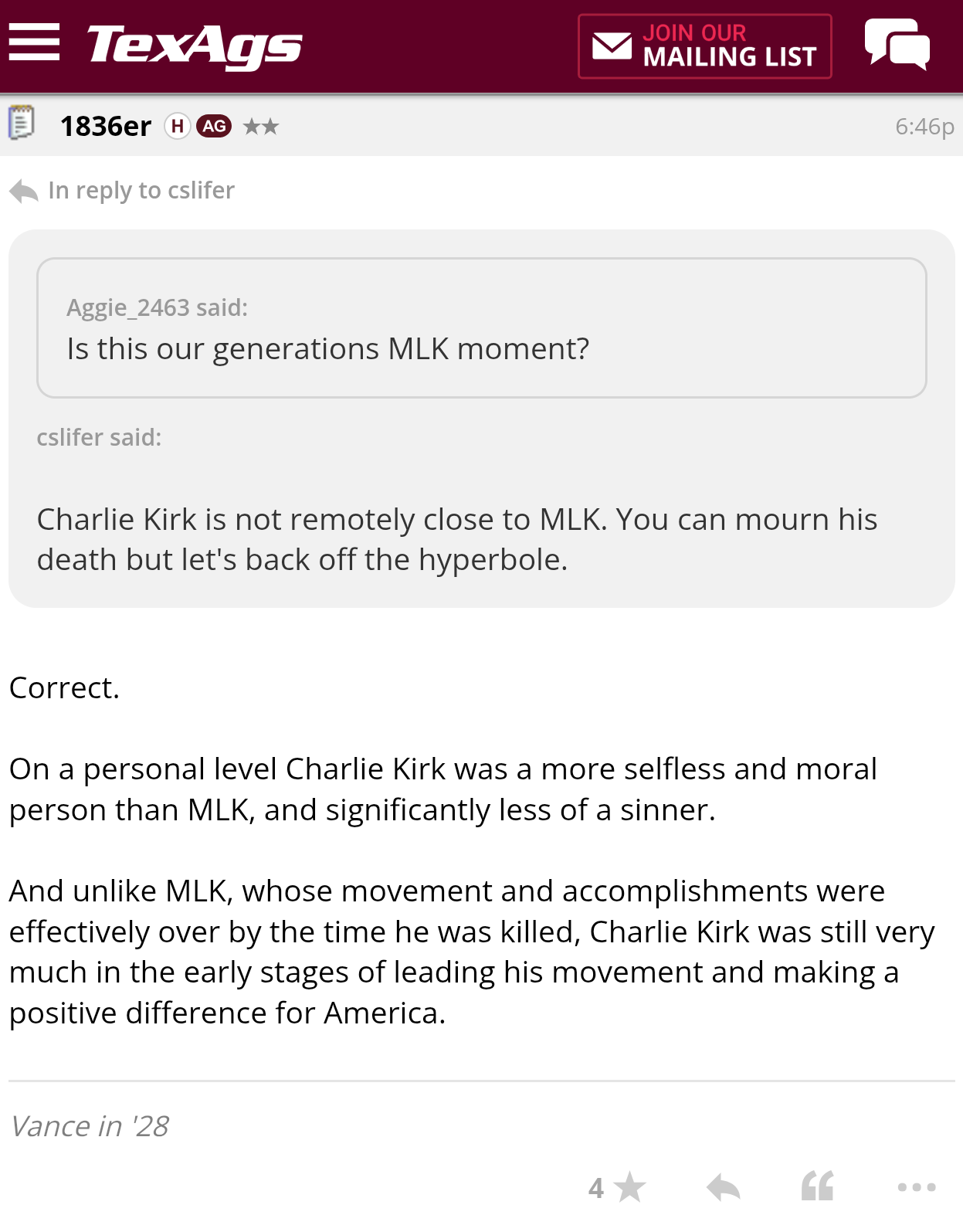Reply to this post via arrow icon
The width and height of the screenshot is (963, 1232).
coord(724,1187)
